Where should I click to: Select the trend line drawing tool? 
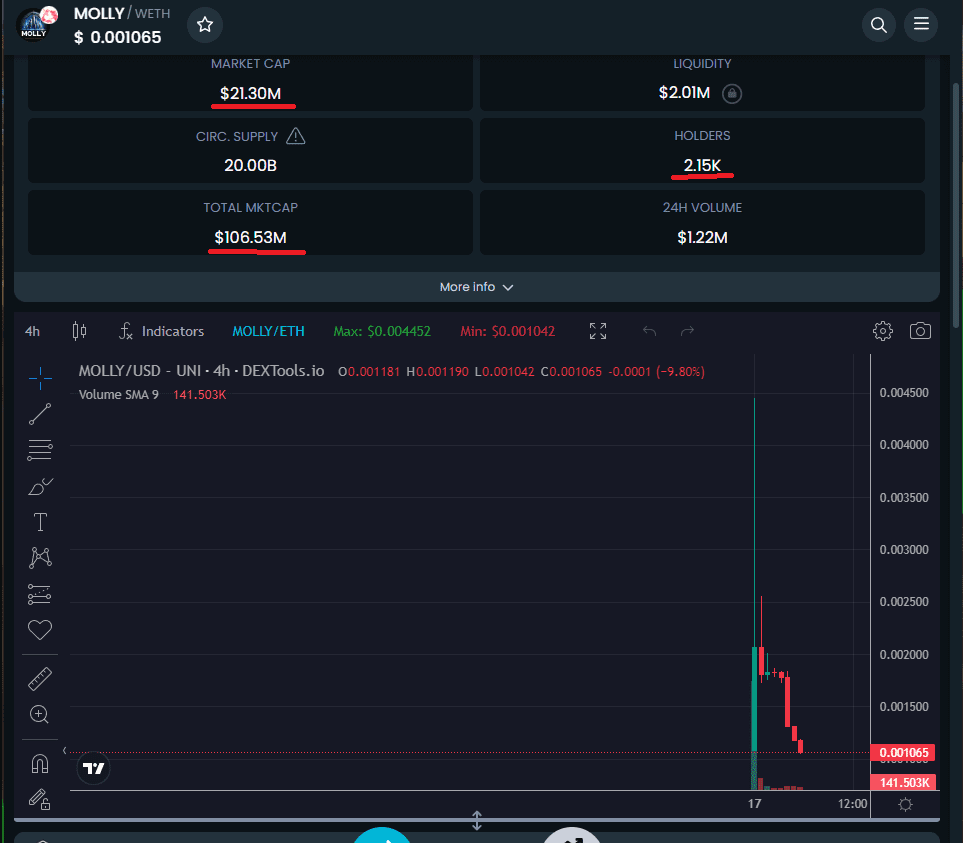[39, 414]
